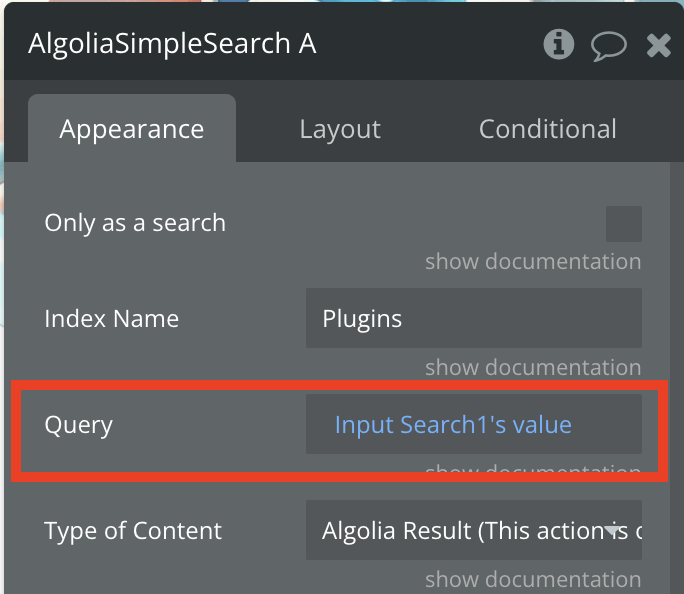The image size is (684, 594).
Task: Switch to the Conditional tab
Action: point(547,129)
